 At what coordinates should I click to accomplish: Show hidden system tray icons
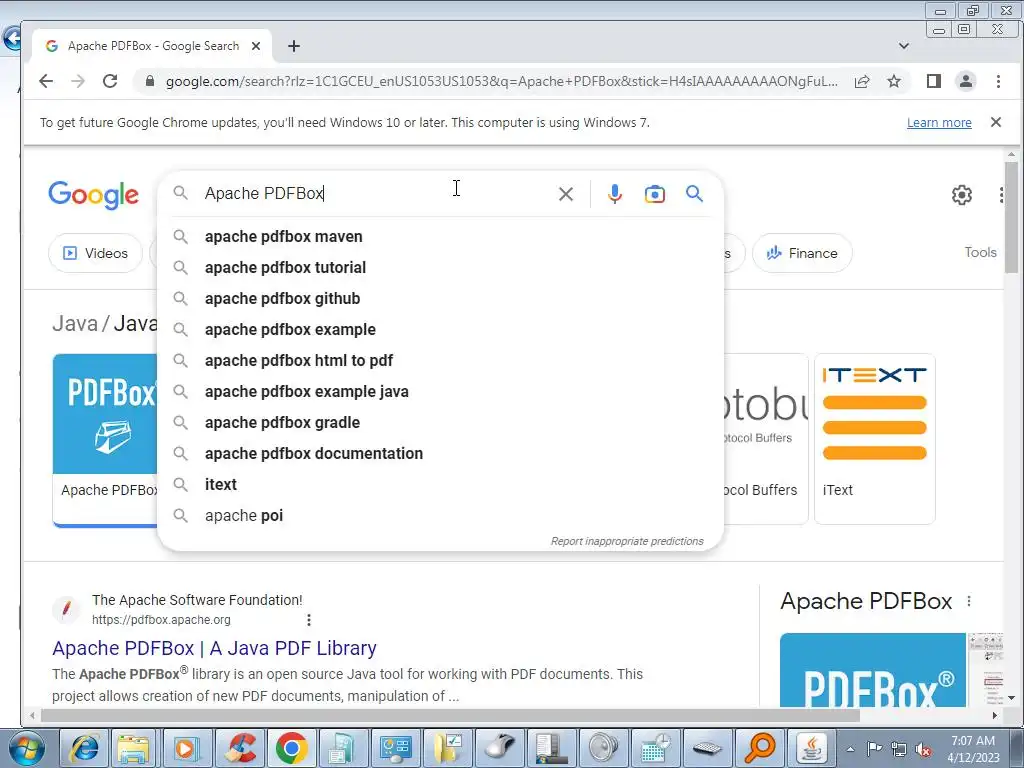pyautogui.click(x=850, y=749)
